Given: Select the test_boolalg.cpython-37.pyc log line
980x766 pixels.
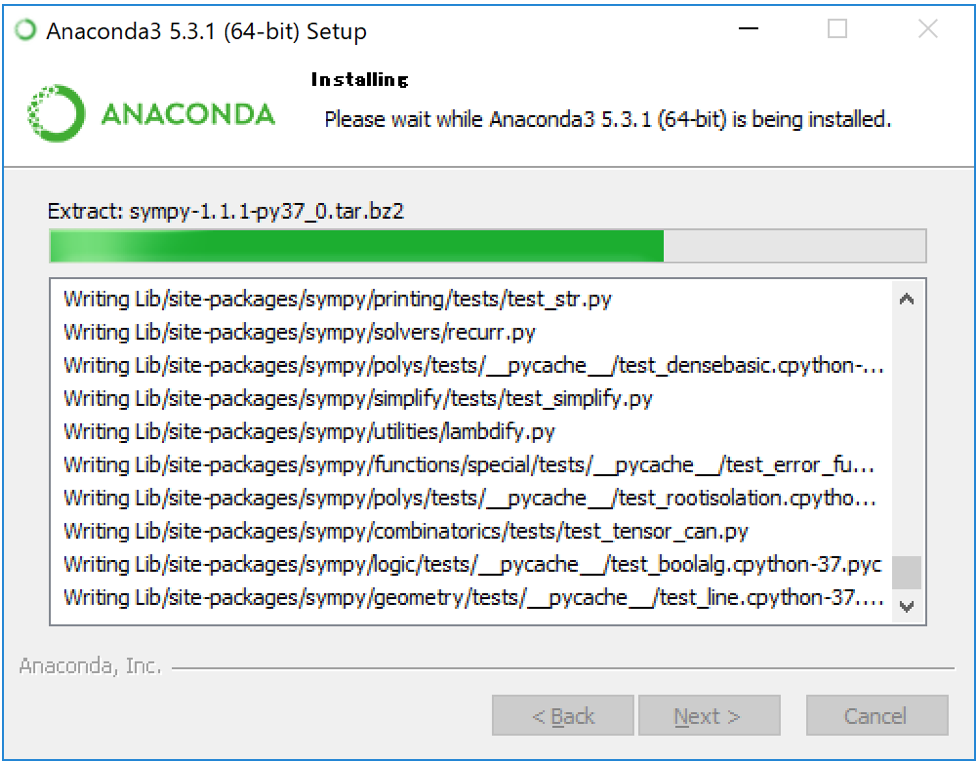Looking at the screenshot, I should click(472, 565).
